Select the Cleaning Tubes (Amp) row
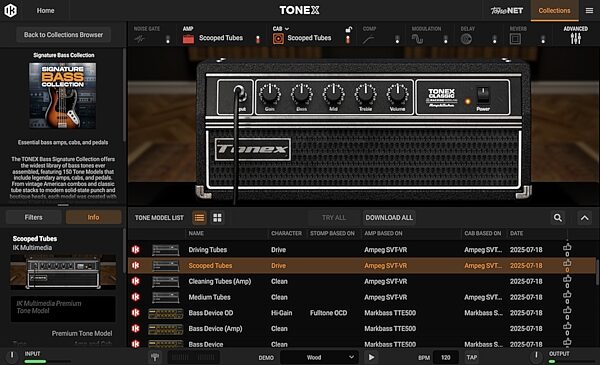Screen dimensions: 600x365 (362, 281)
